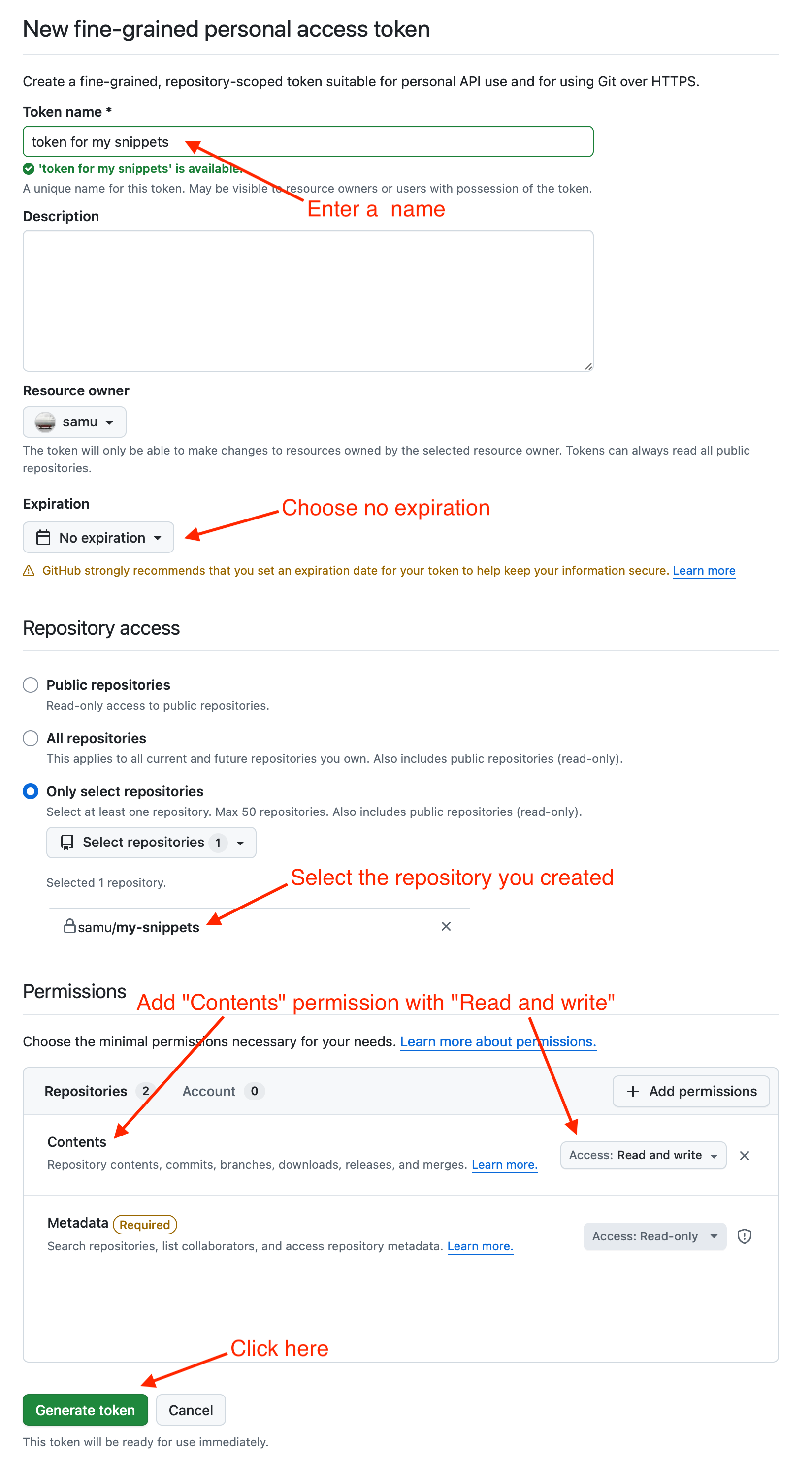Select the Public repositories radio option
Image resolution: width=812 pixels, height=1461 pixels.
[x=31, y=684]
